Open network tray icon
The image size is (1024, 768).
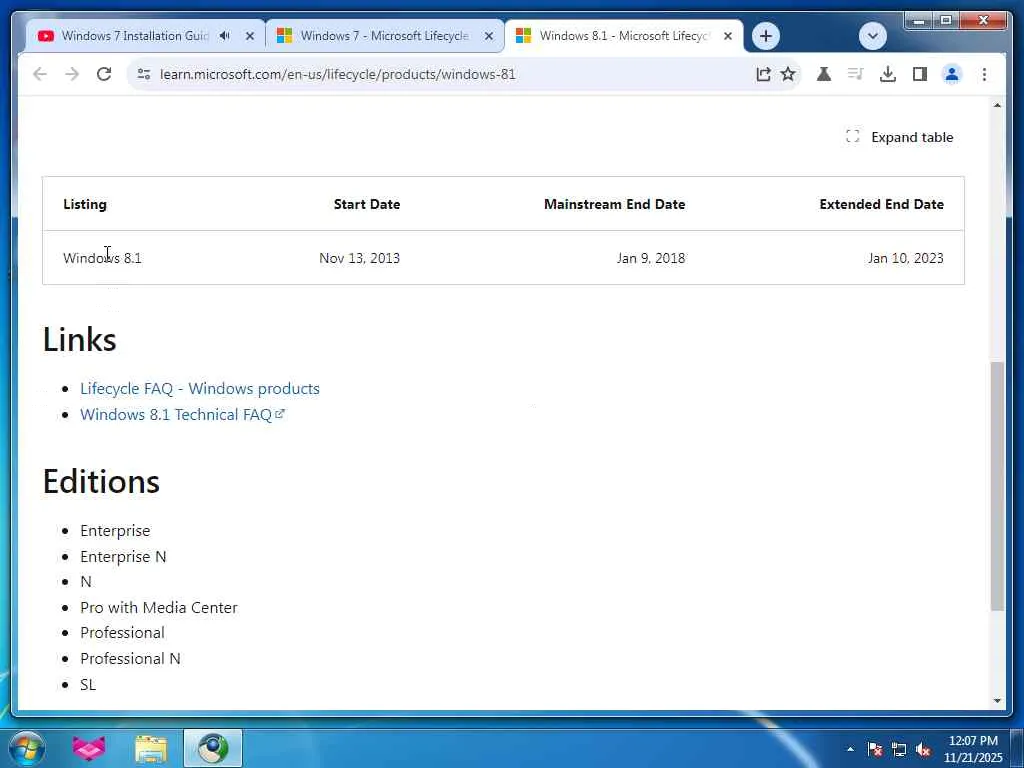point(899,750)
